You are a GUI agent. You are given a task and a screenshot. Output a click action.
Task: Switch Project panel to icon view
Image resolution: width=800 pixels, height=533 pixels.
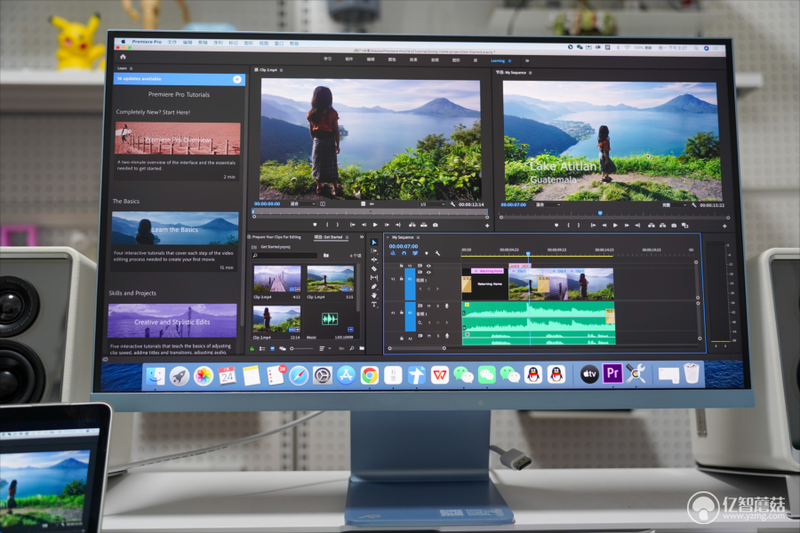click(272, 349)
